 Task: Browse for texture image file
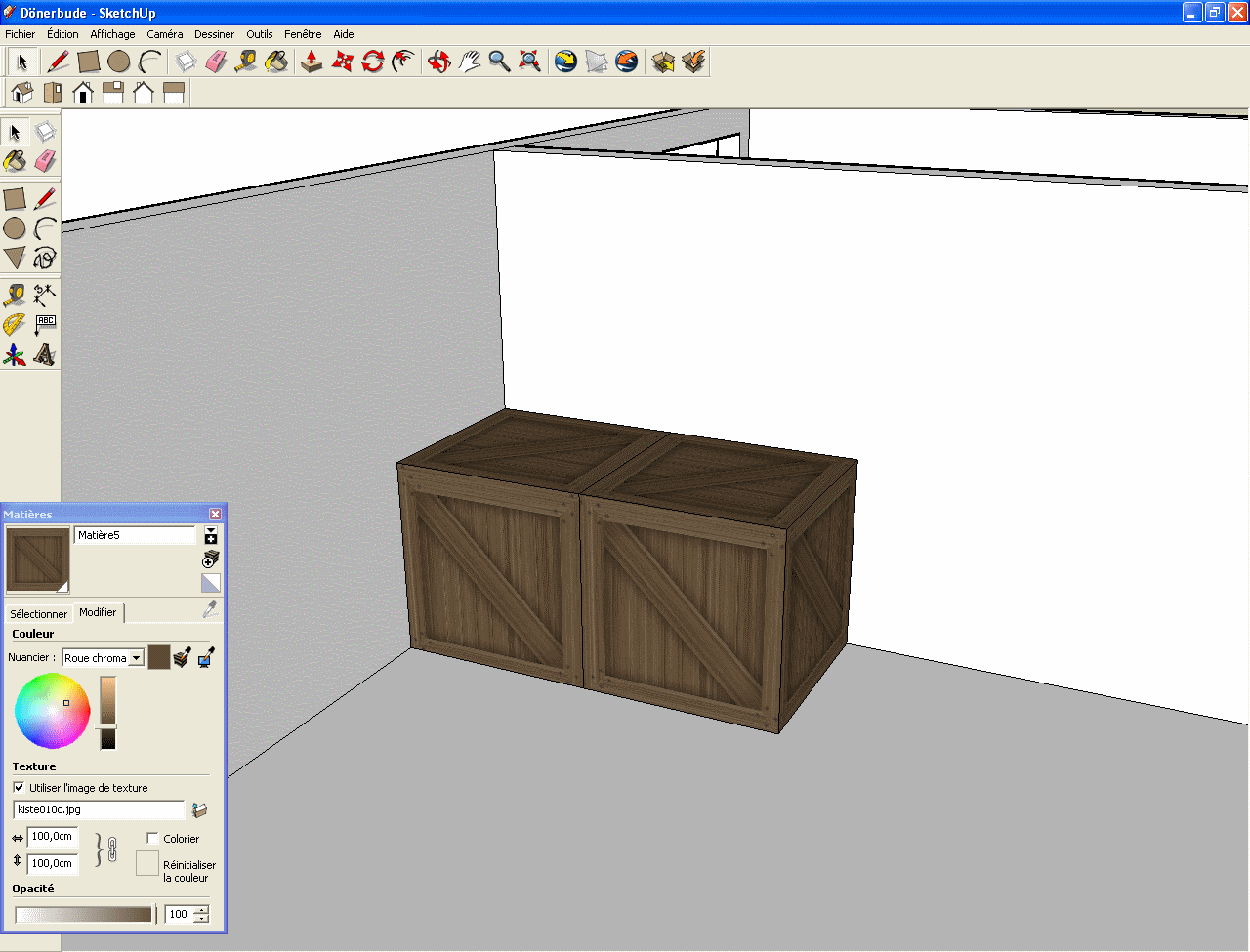200,810
